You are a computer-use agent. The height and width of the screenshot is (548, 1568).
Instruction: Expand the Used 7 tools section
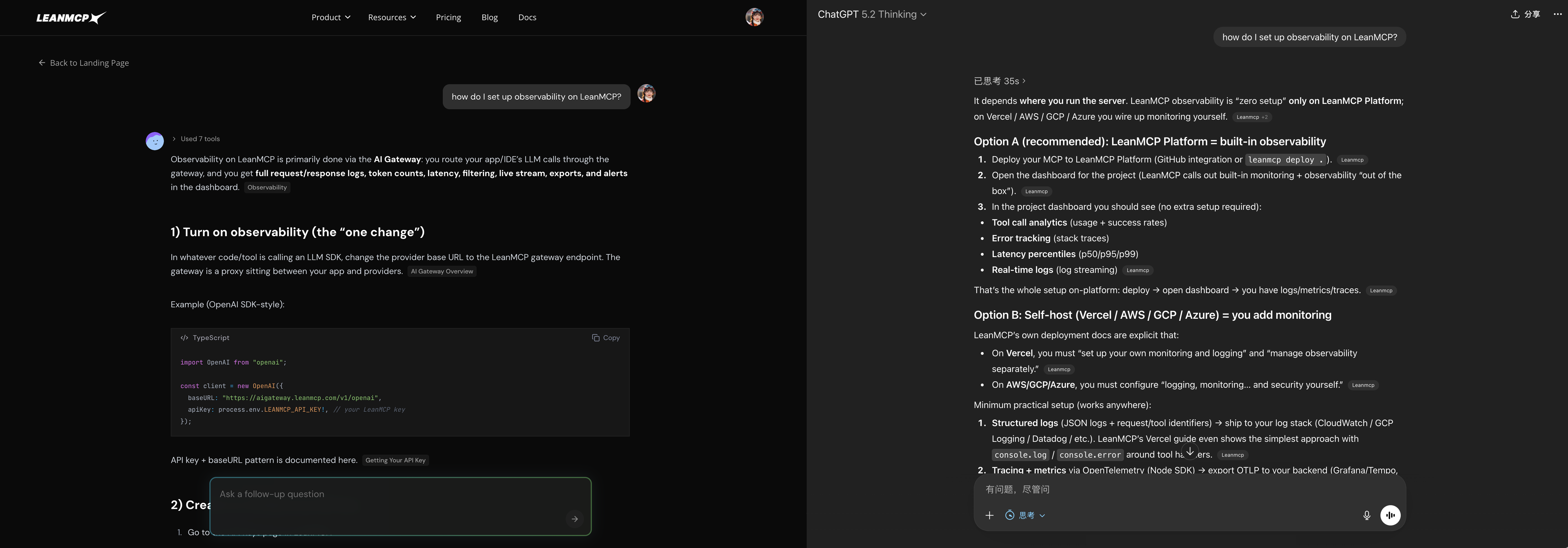(x=195, y=139)
